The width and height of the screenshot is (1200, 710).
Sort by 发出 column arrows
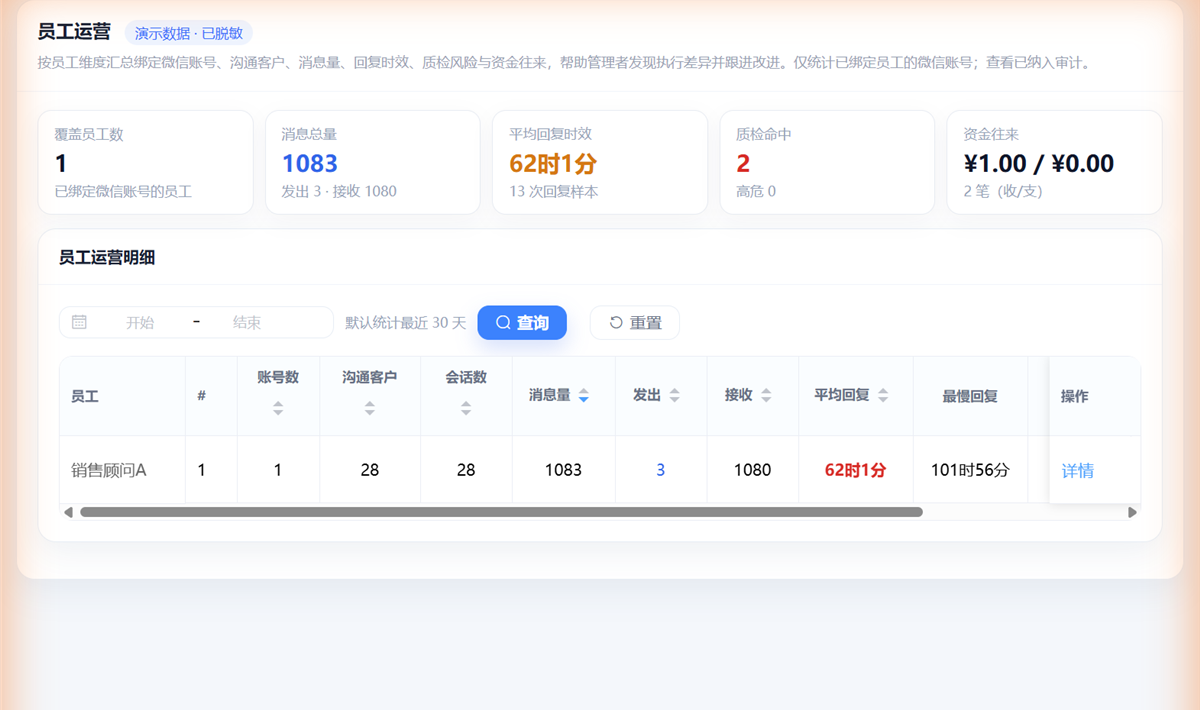tap(675, 396)
